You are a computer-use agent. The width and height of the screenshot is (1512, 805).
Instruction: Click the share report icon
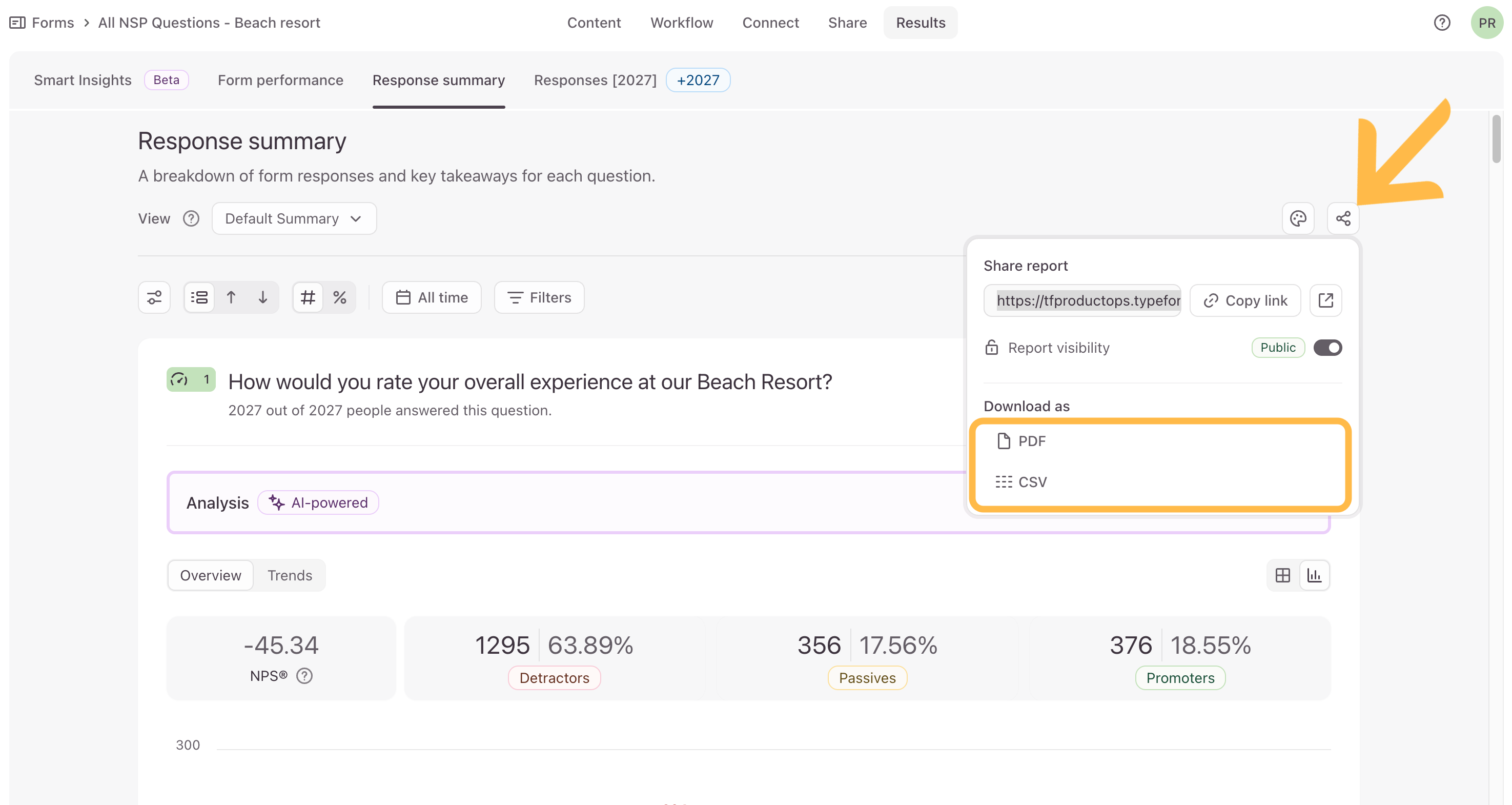click(x=1343, y=218)
